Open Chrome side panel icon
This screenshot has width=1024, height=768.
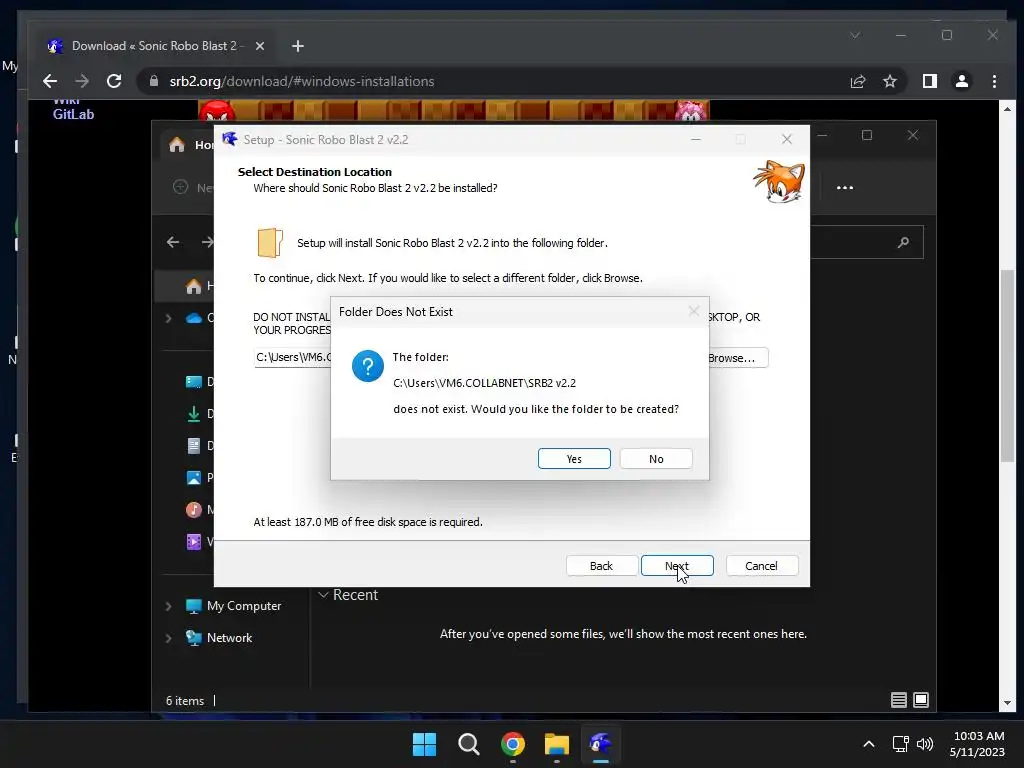tap(929, 81)
